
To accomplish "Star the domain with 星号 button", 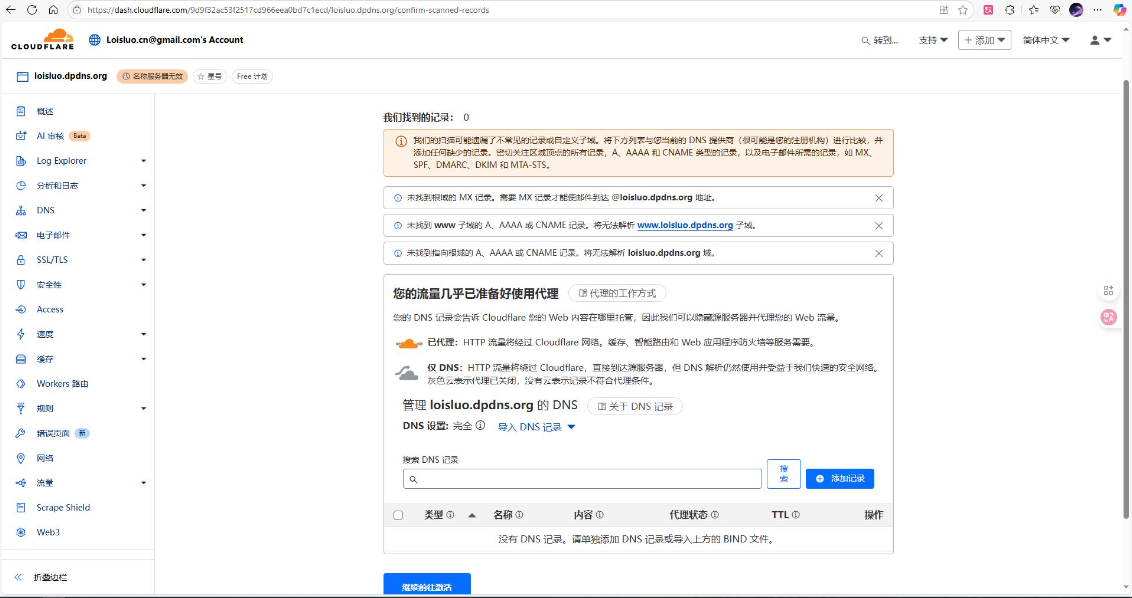I will coord(209,77).
